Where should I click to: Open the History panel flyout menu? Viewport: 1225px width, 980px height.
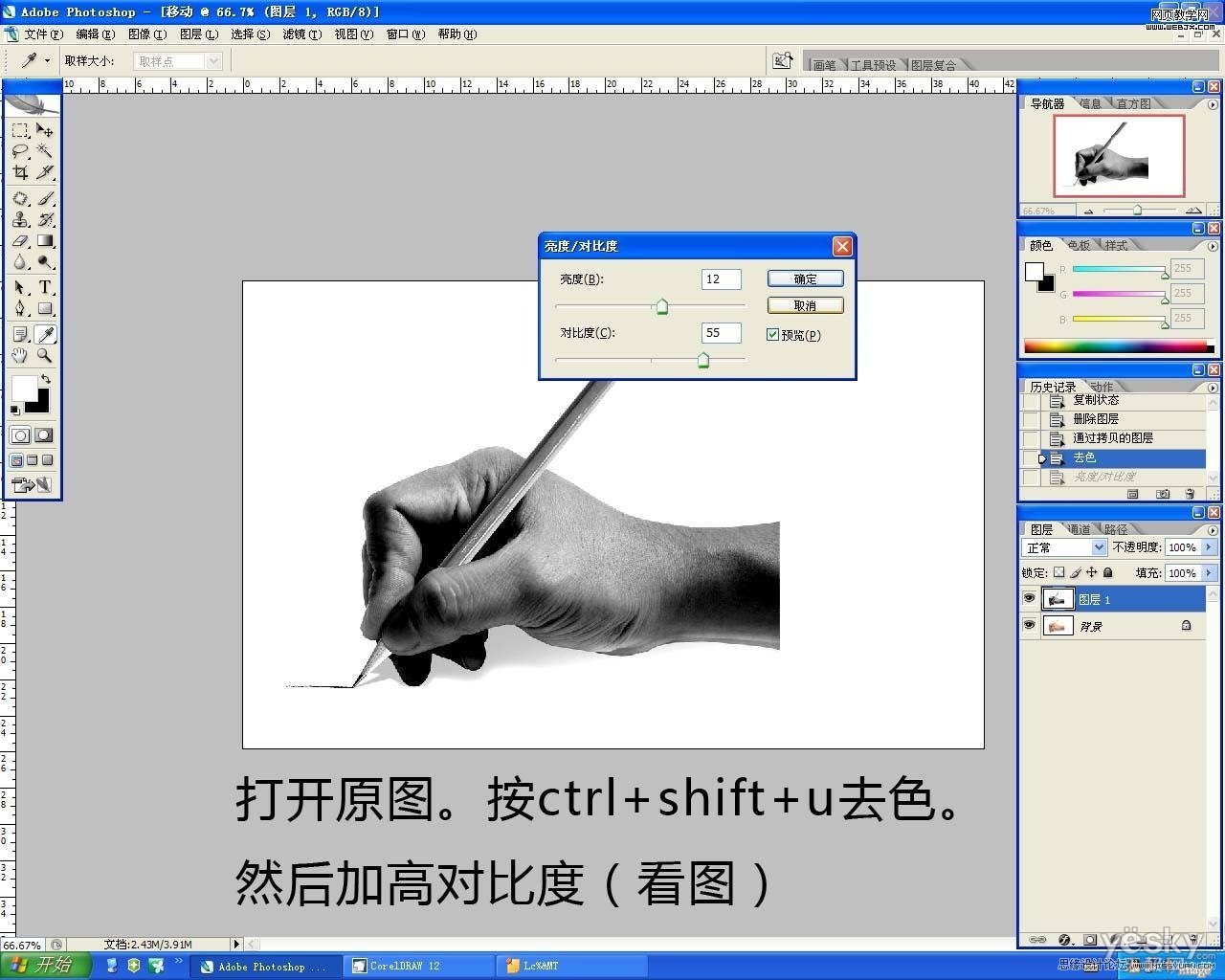click(1213, 388)
